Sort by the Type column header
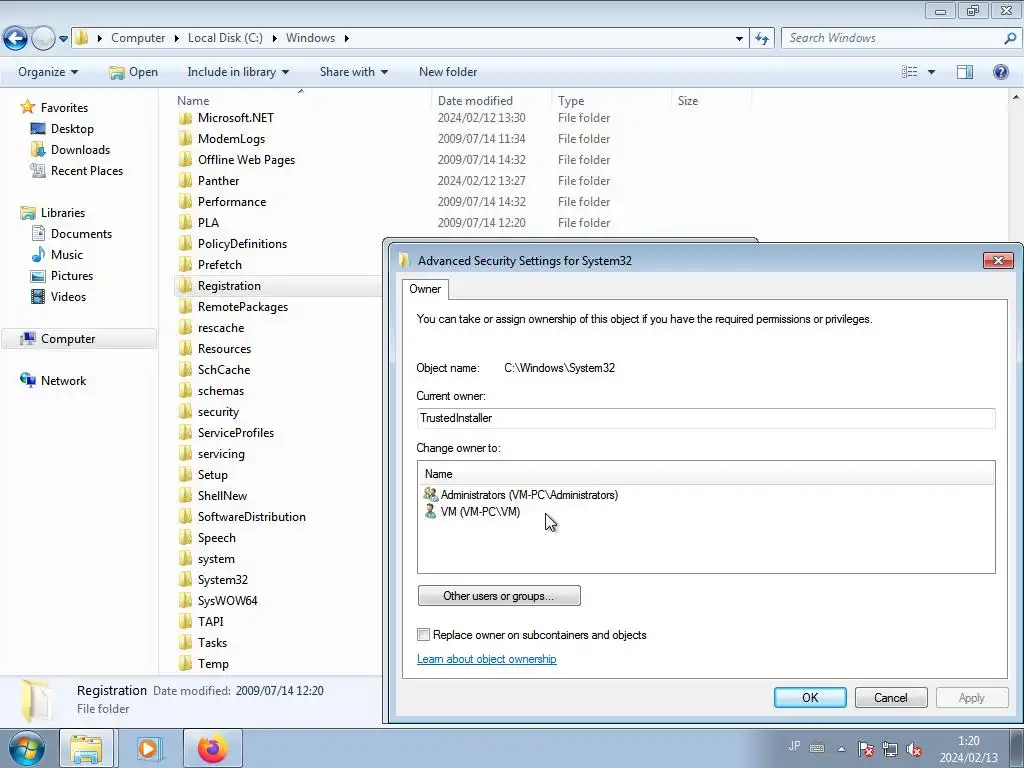The height and width of the screenshot is (768, 1024). [x=571, y=101]
